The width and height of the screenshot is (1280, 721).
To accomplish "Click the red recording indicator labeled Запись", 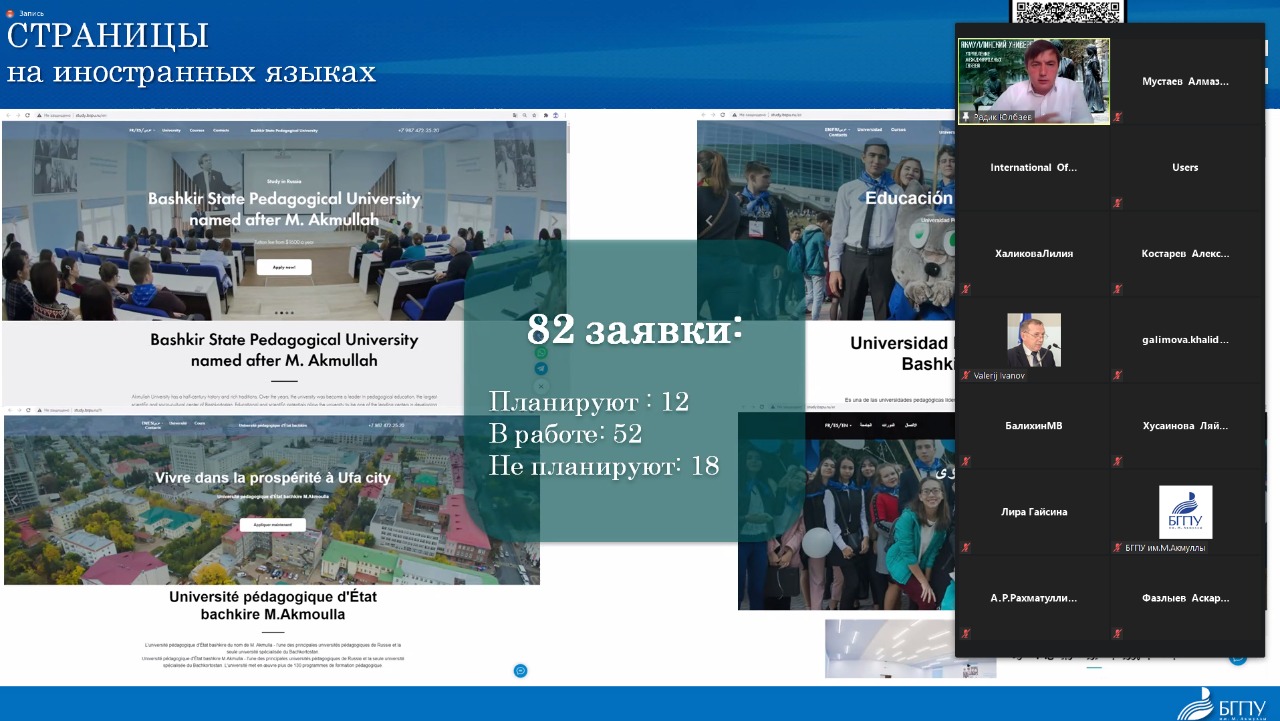I will tap(11, 13).
